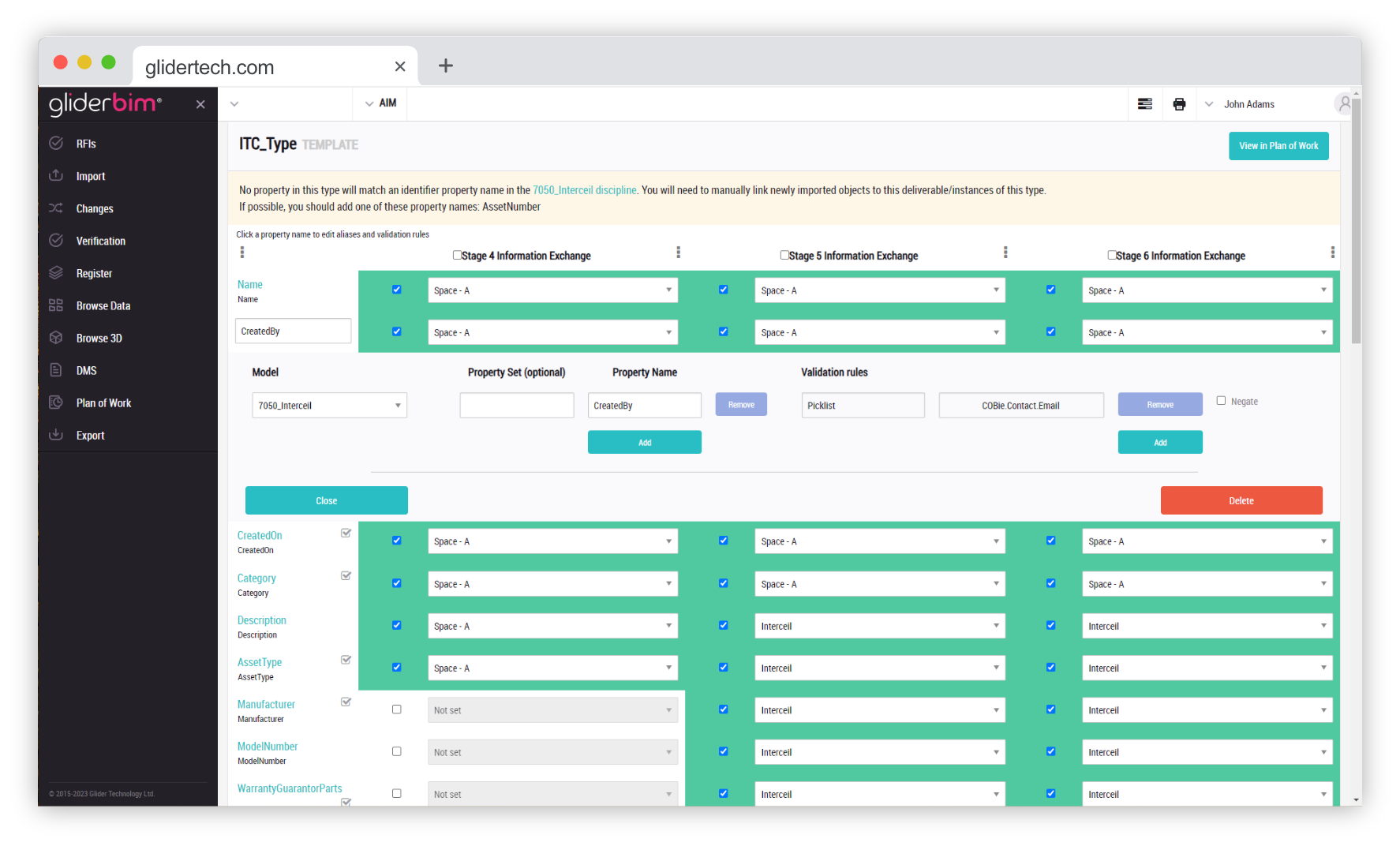Open Stage 6 Information Exchange kebab menu

click(x=1332, y=253)
